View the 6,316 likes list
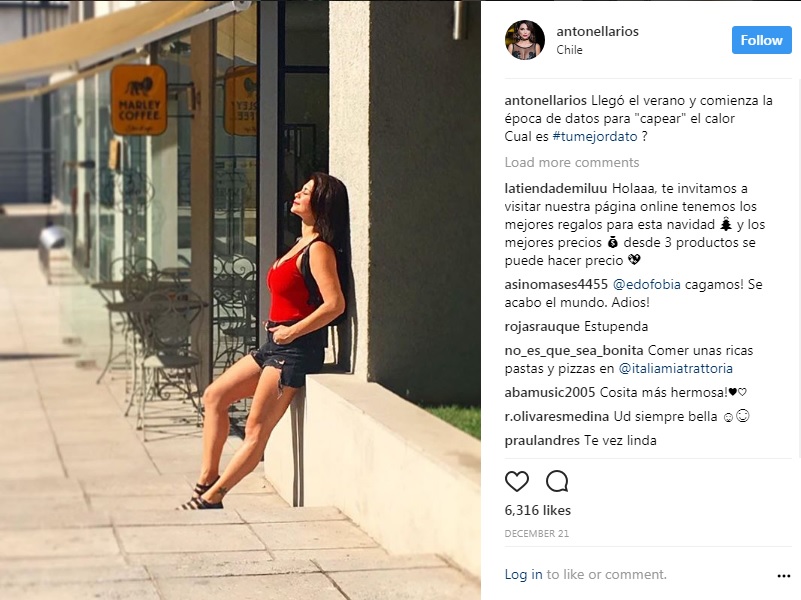This screenshot has height=600, width=801. [x=537, y=510]
